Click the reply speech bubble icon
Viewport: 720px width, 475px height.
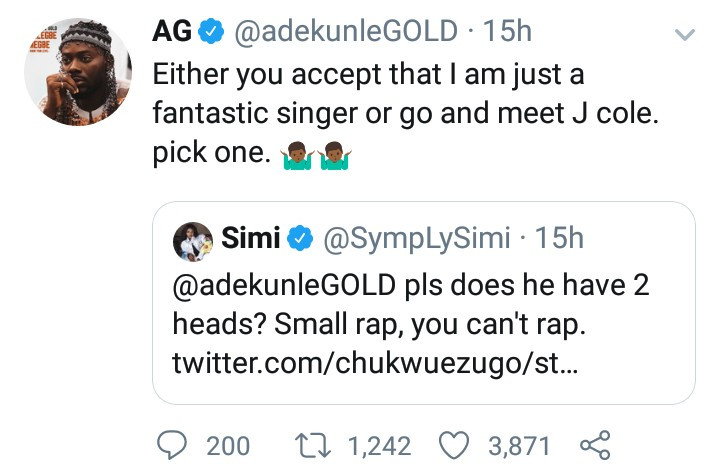[x=173, y=443]
